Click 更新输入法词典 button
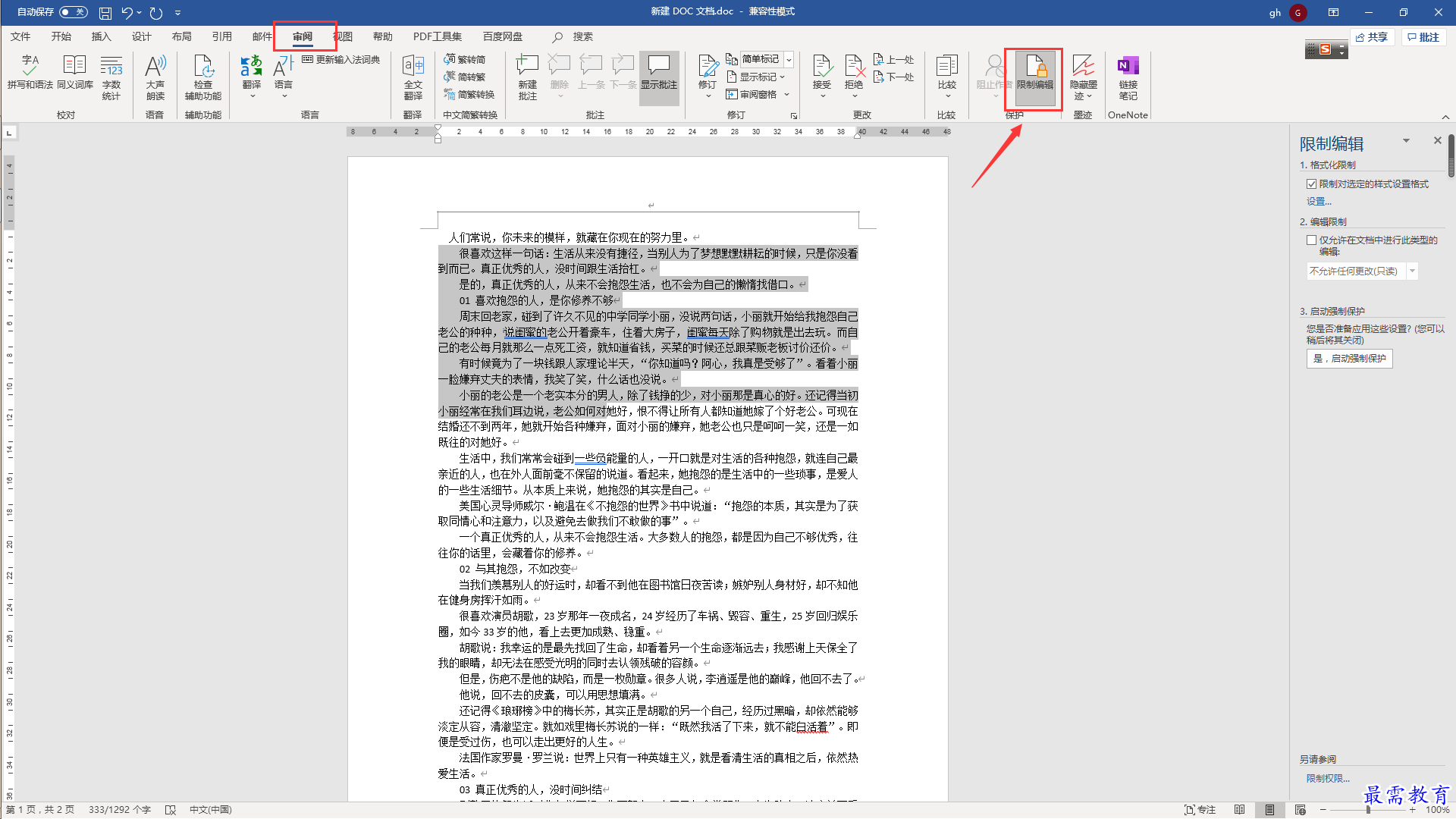Viewport: 1456px width, 819px height. coord(341,59)
